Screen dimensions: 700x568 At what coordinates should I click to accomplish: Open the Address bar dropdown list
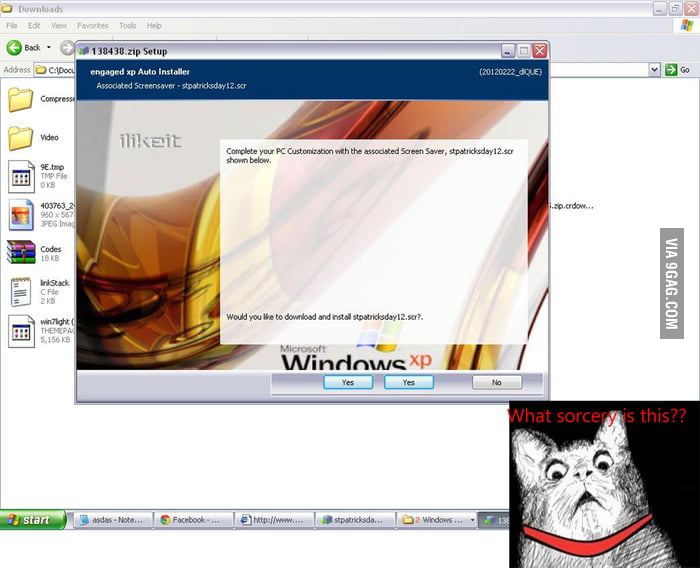point(655,70)
